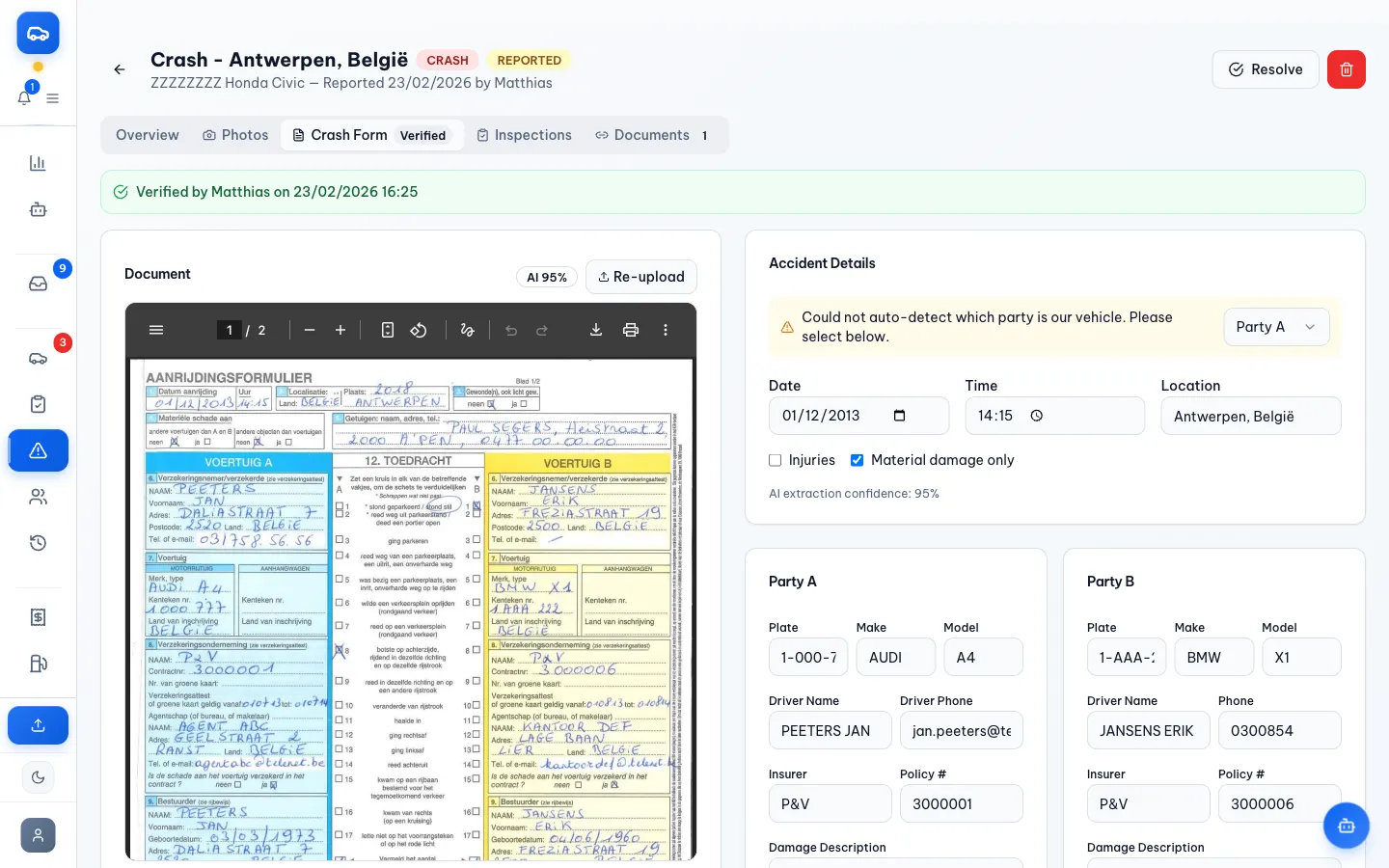Open the Inspections tab
The image size is (1389, 868).
coord(524,135)
